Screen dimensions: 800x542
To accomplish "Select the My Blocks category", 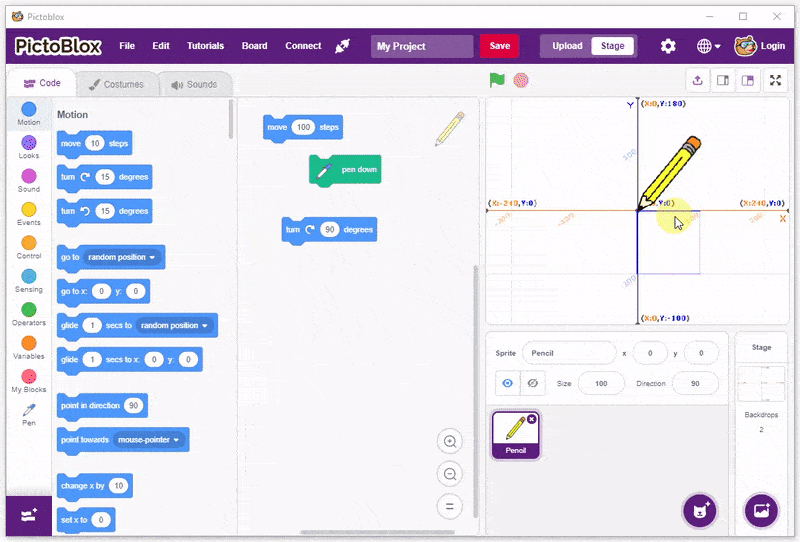I will point(29,381).
